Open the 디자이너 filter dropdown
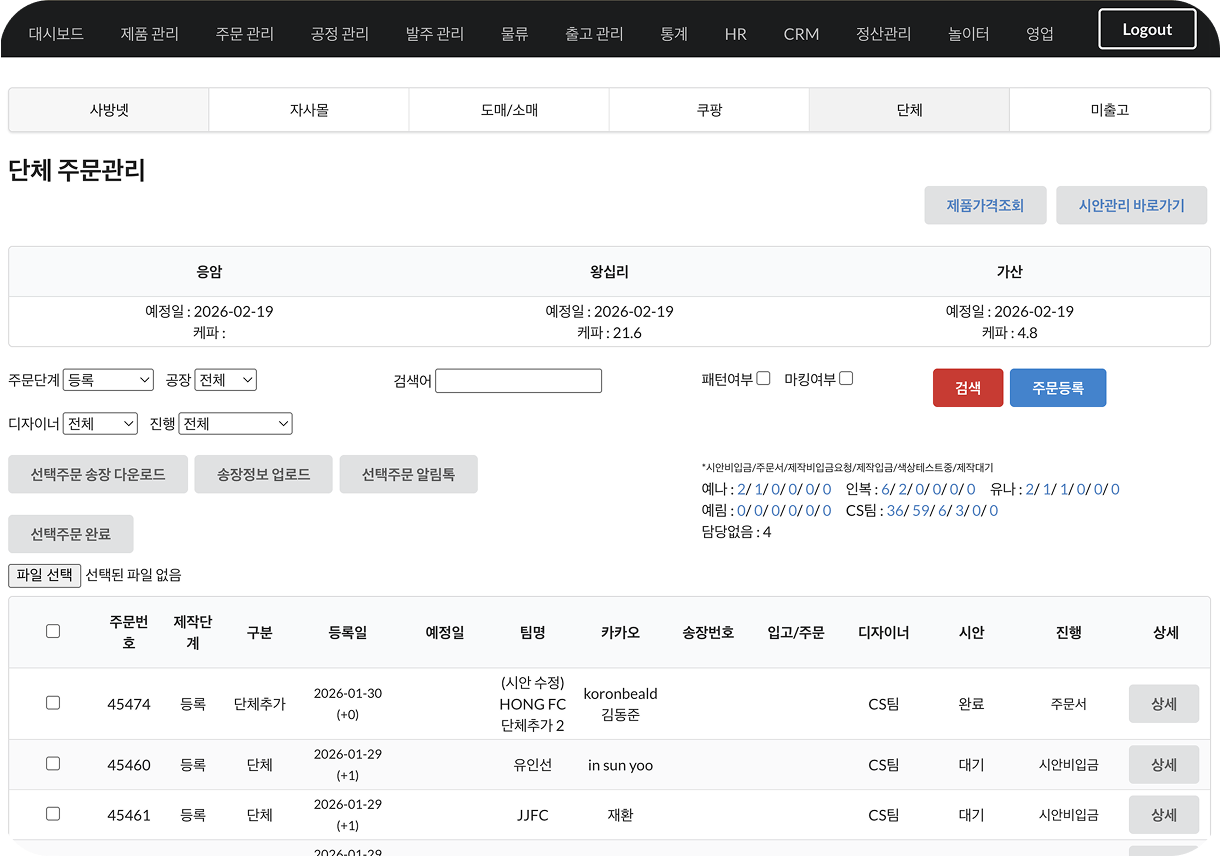 click(x=100, y=424)
